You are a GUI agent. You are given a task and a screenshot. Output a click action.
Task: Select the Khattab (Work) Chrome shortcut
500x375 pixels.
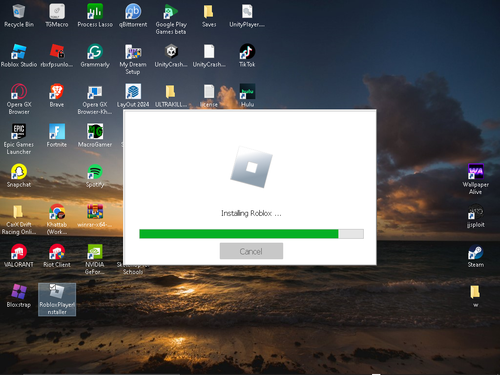(57, 219)
